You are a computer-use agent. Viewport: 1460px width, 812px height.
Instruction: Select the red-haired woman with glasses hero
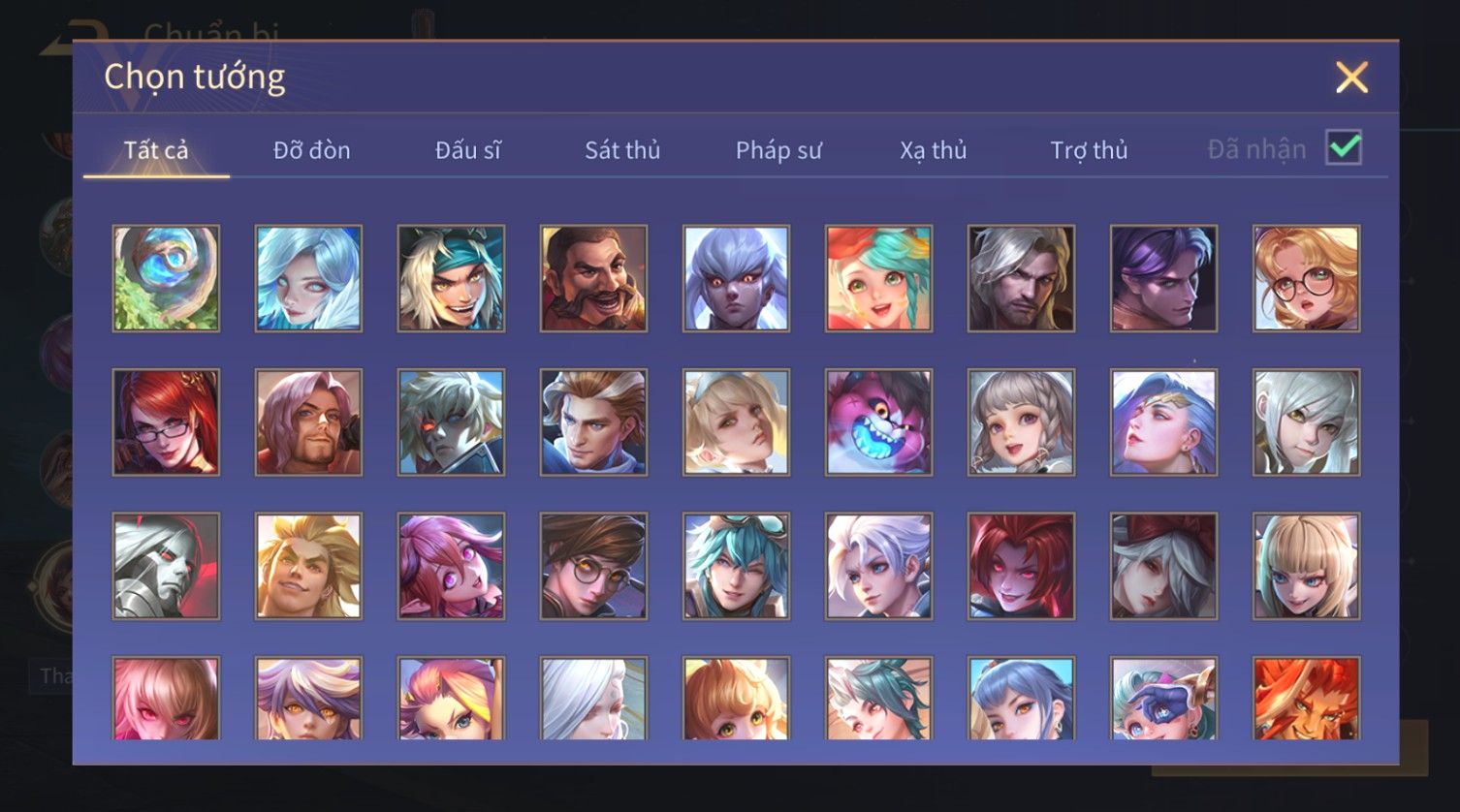(x=166, y=422)
